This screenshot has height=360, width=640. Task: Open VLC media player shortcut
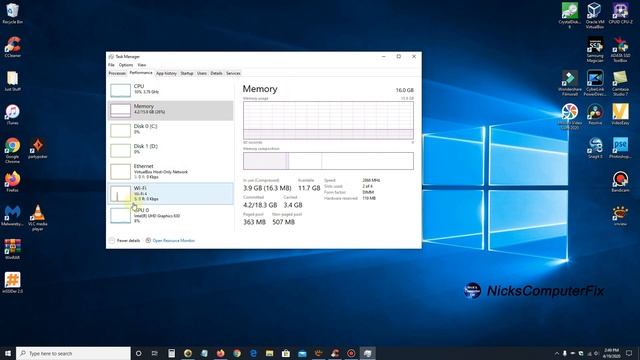38,218
